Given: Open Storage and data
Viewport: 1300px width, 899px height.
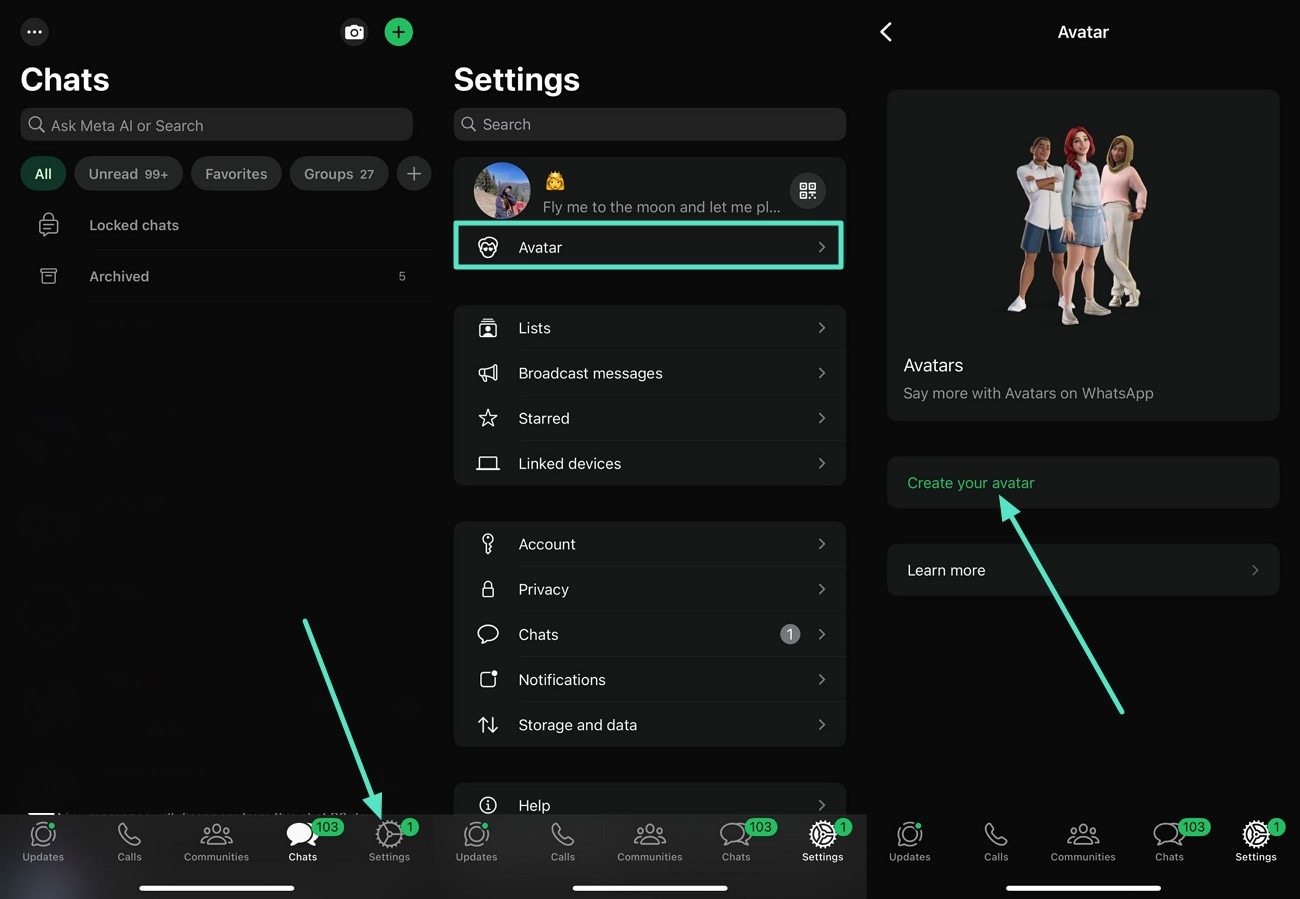Looking at the screenshot, I should pyautogui.click(x=650, y=724).
